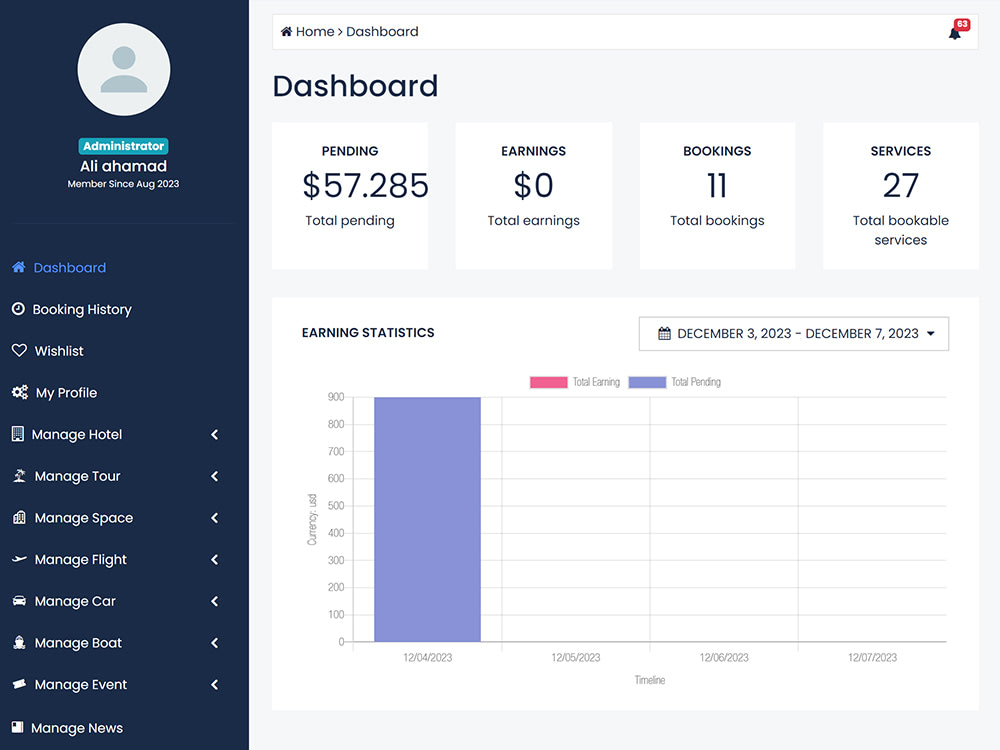
Task: Open the notification bell with 63 alerts
Action: point(953,33)
